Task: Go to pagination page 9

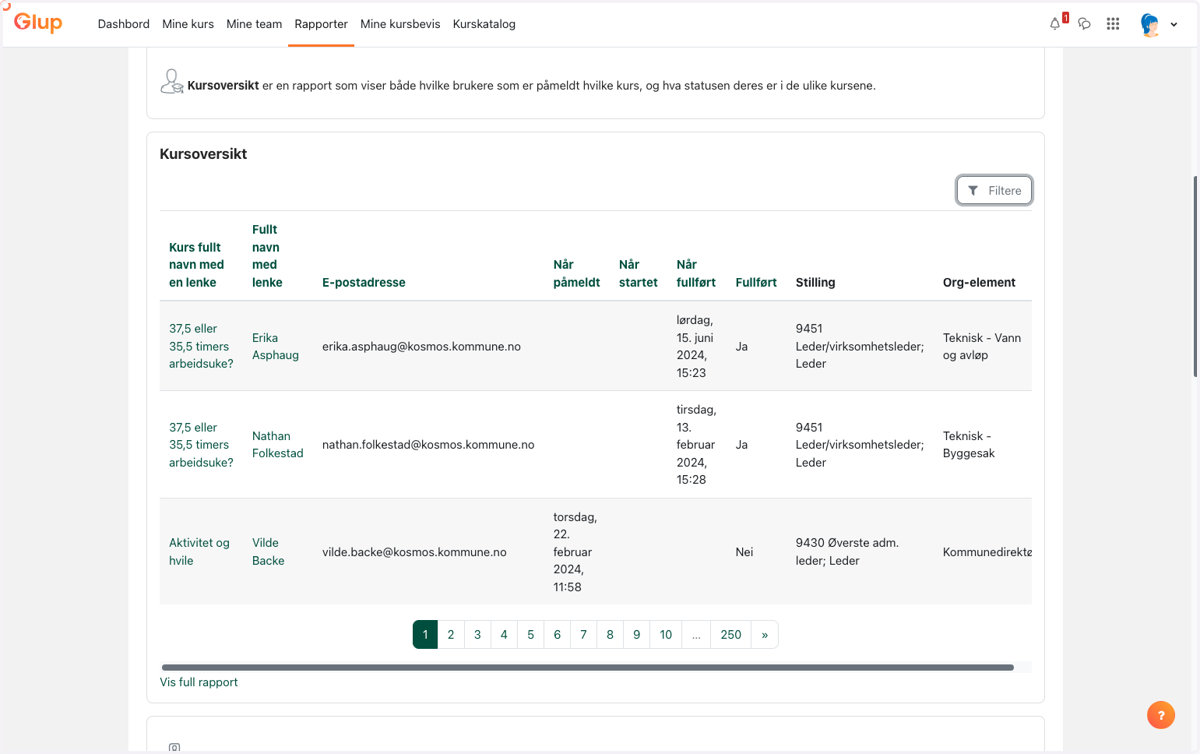Action: [636, 635]
